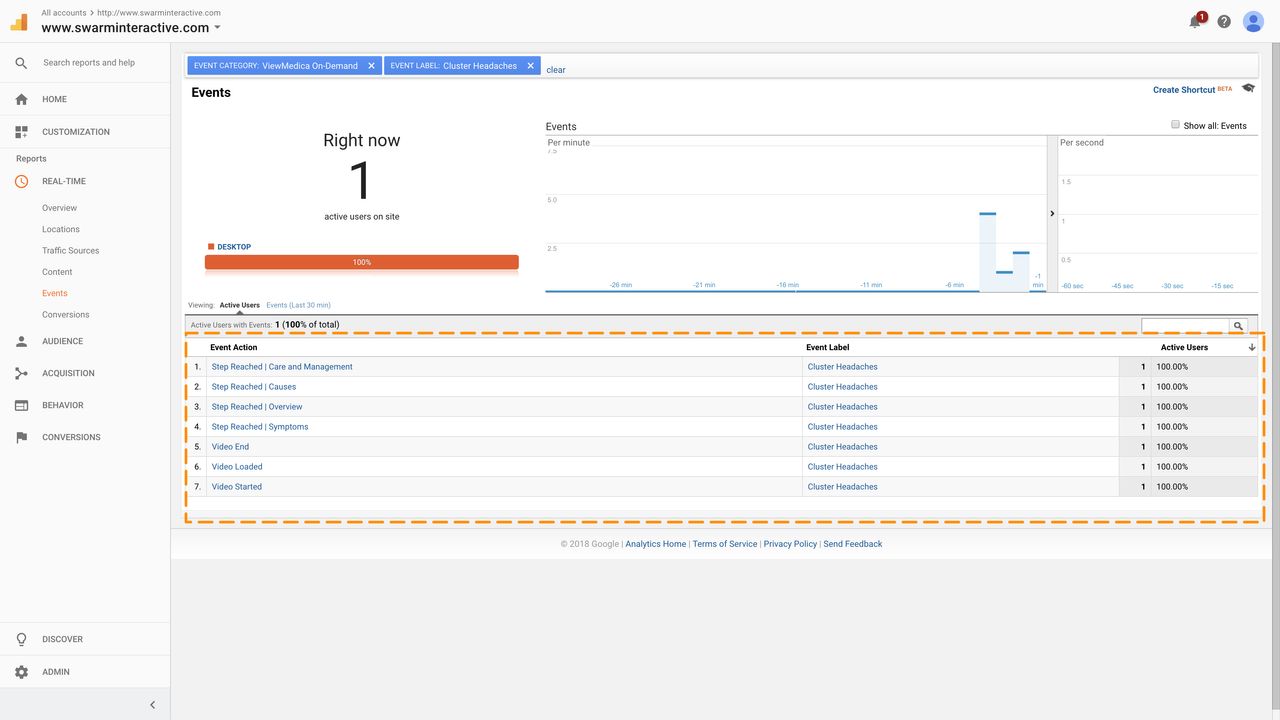Click the Create Shortcut link
Viewport: 1280px width, 720px height.
pyautogui.click(x=1184, y=90)
